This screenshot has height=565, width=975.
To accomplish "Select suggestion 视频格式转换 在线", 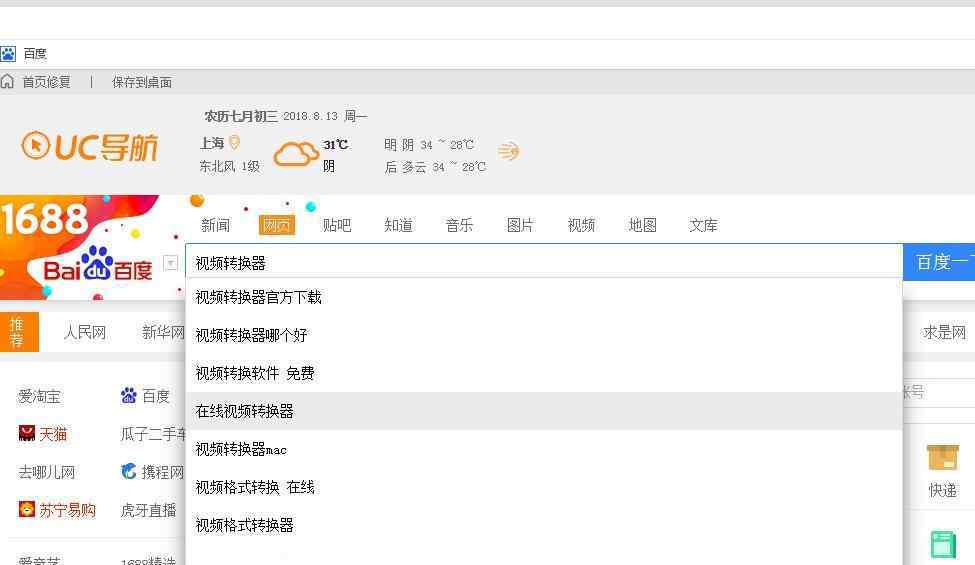I will (x=544, y=487).
